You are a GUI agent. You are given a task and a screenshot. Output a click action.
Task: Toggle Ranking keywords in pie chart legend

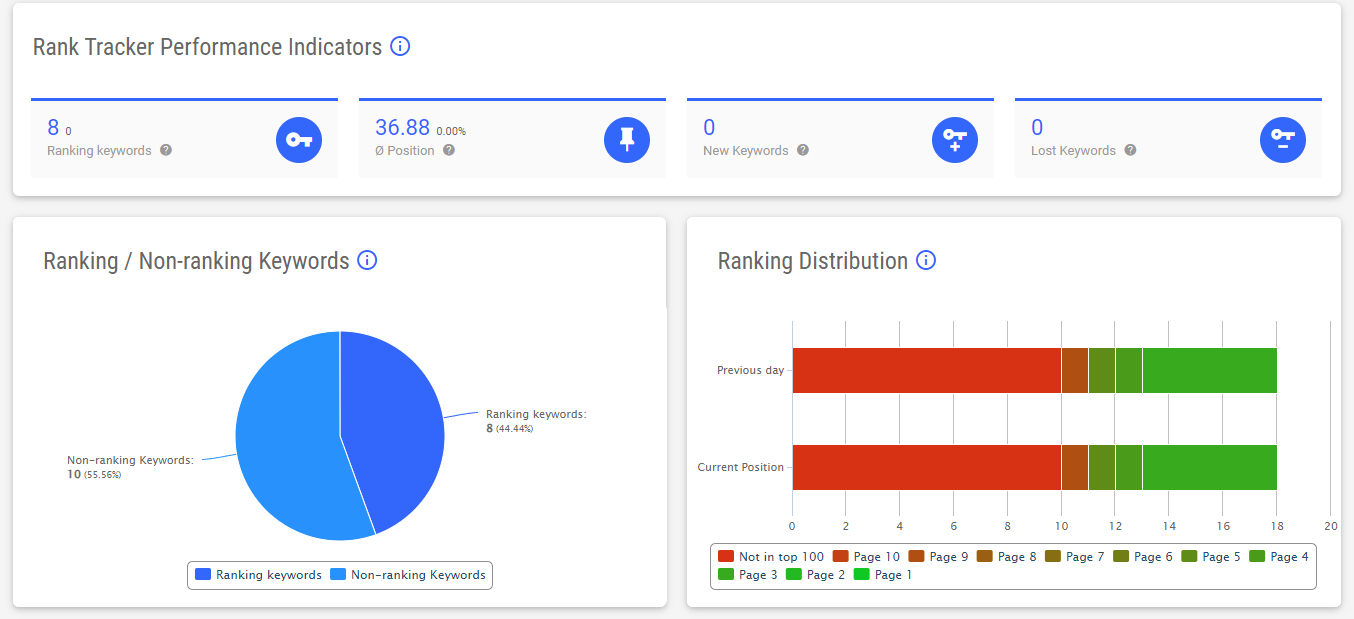pyautogui.click(x=258, y=575)
